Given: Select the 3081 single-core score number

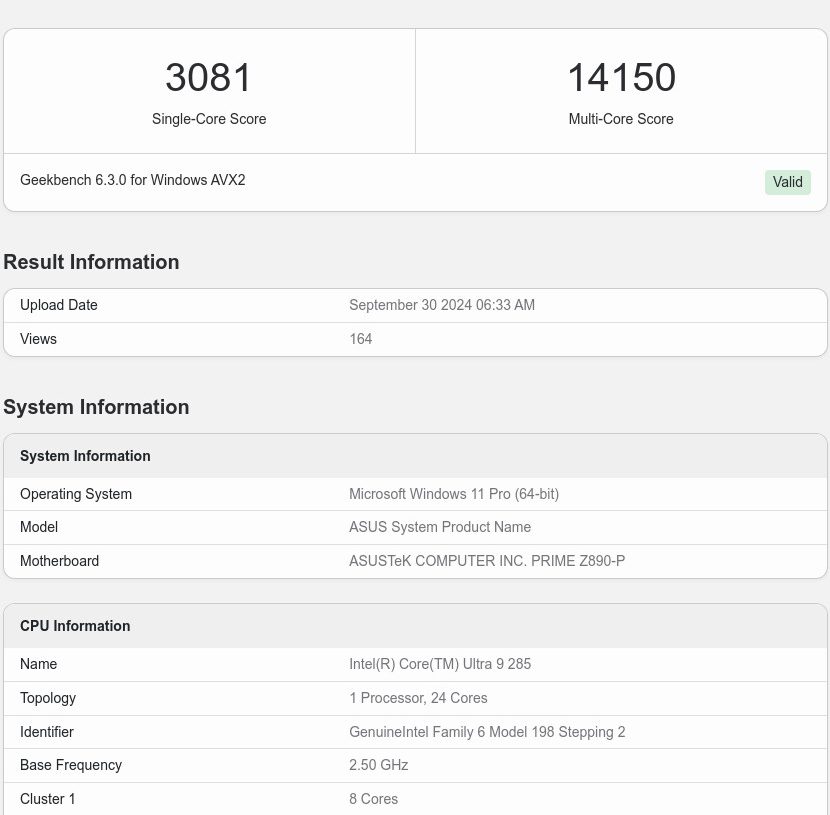Looking at the screenshot, I should coord(208,77).
